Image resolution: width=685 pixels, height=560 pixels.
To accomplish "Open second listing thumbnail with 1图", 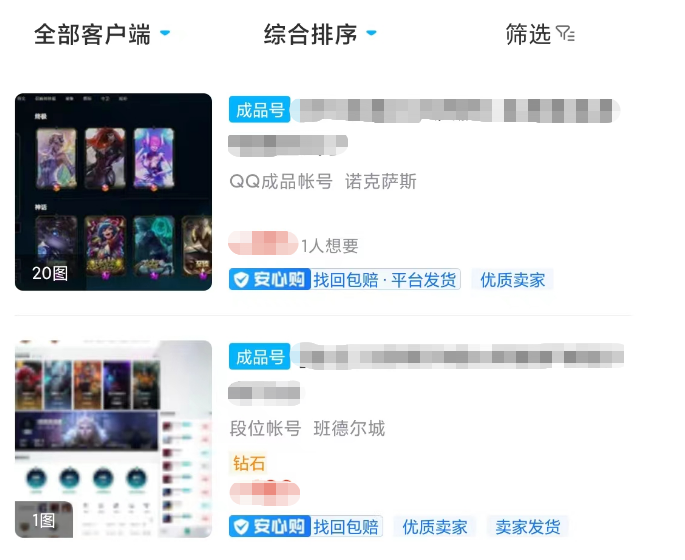I will (x=114, y=439).
